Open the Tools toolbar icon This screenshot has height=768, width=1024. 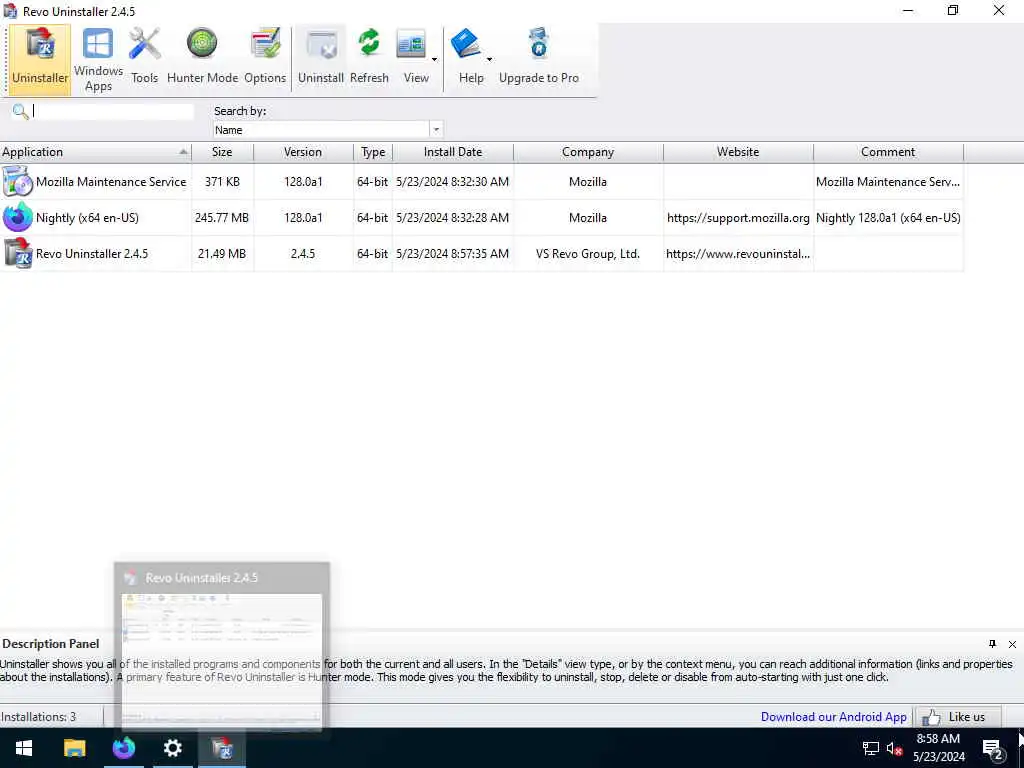[144, 57]
